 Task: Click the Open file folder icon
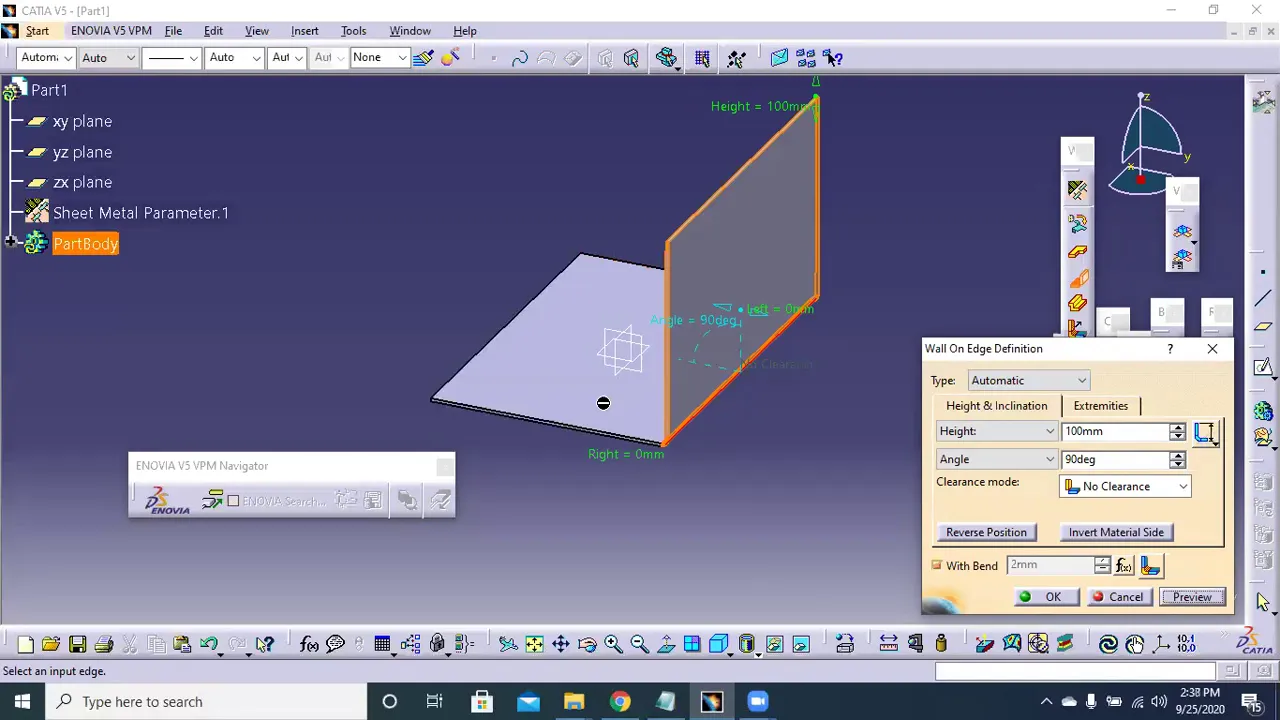pyautogui.click(x=51, y=645)
